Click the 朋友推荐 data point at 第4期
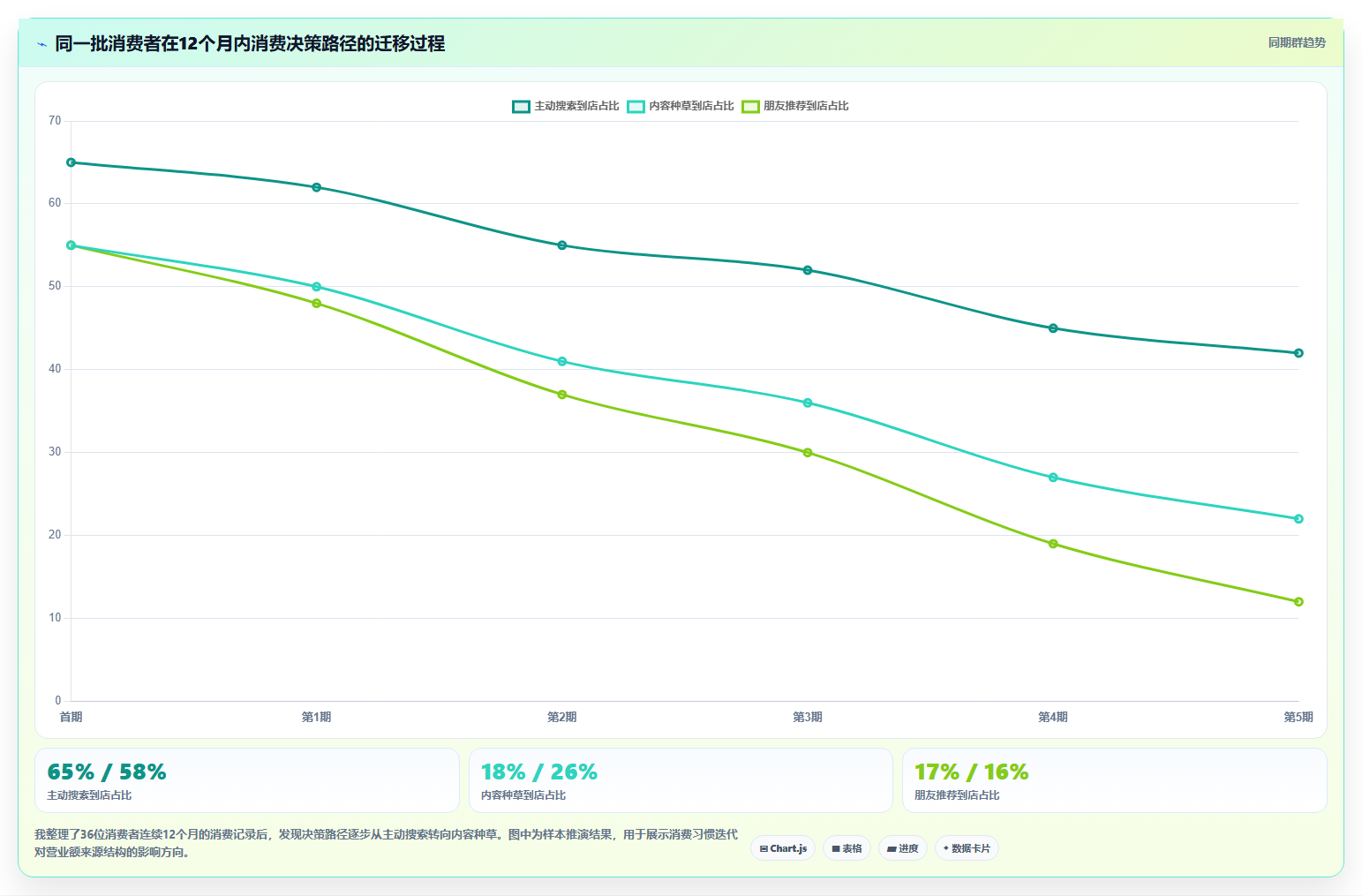This screenshot has height=896, width=1362. 1053,544
